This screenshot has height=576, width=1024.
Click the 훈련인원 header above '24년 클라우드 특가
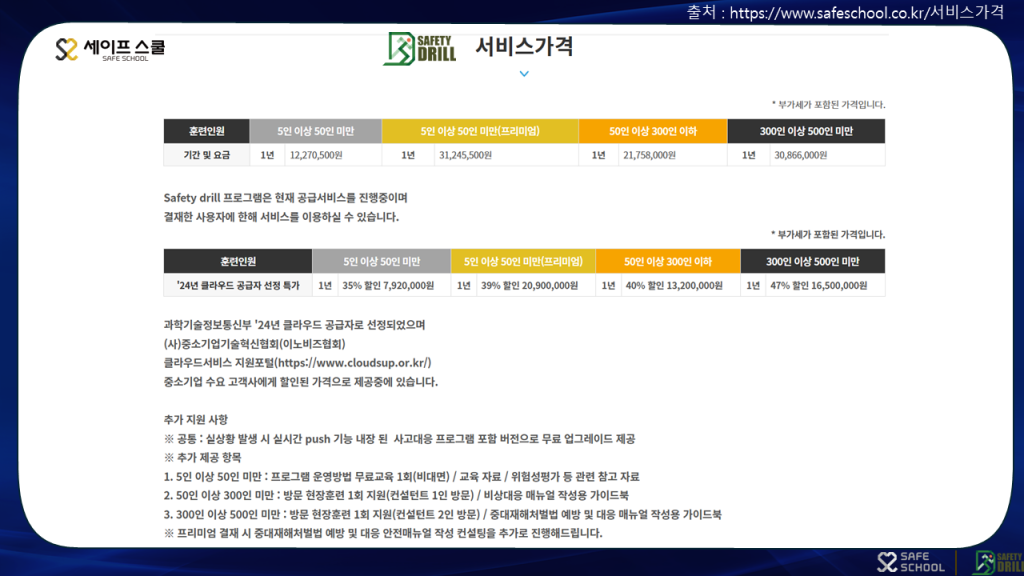coord(238,261)
